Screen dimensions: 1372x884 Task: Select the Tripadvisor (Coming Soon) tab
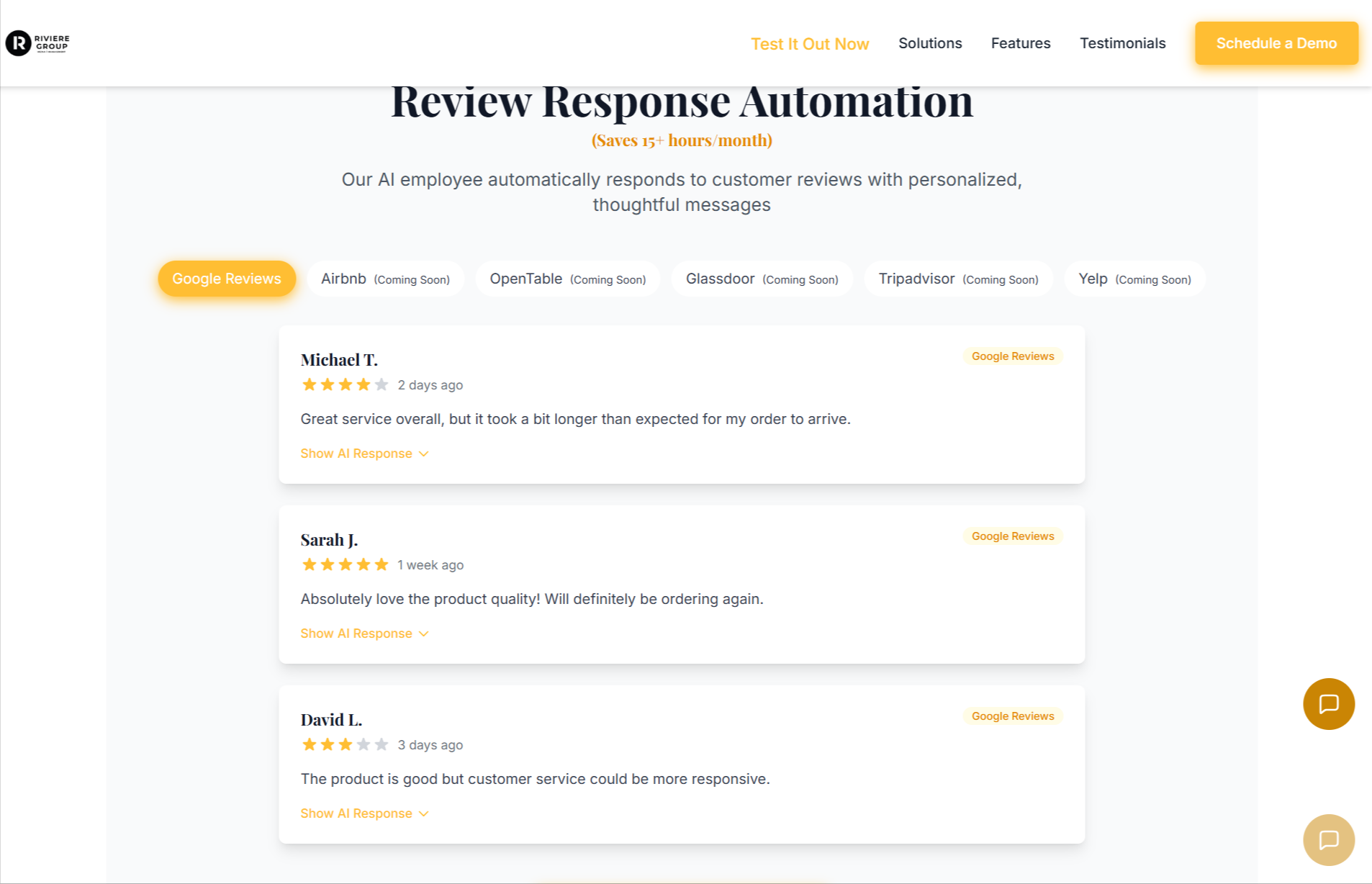(x=958, y=279)
